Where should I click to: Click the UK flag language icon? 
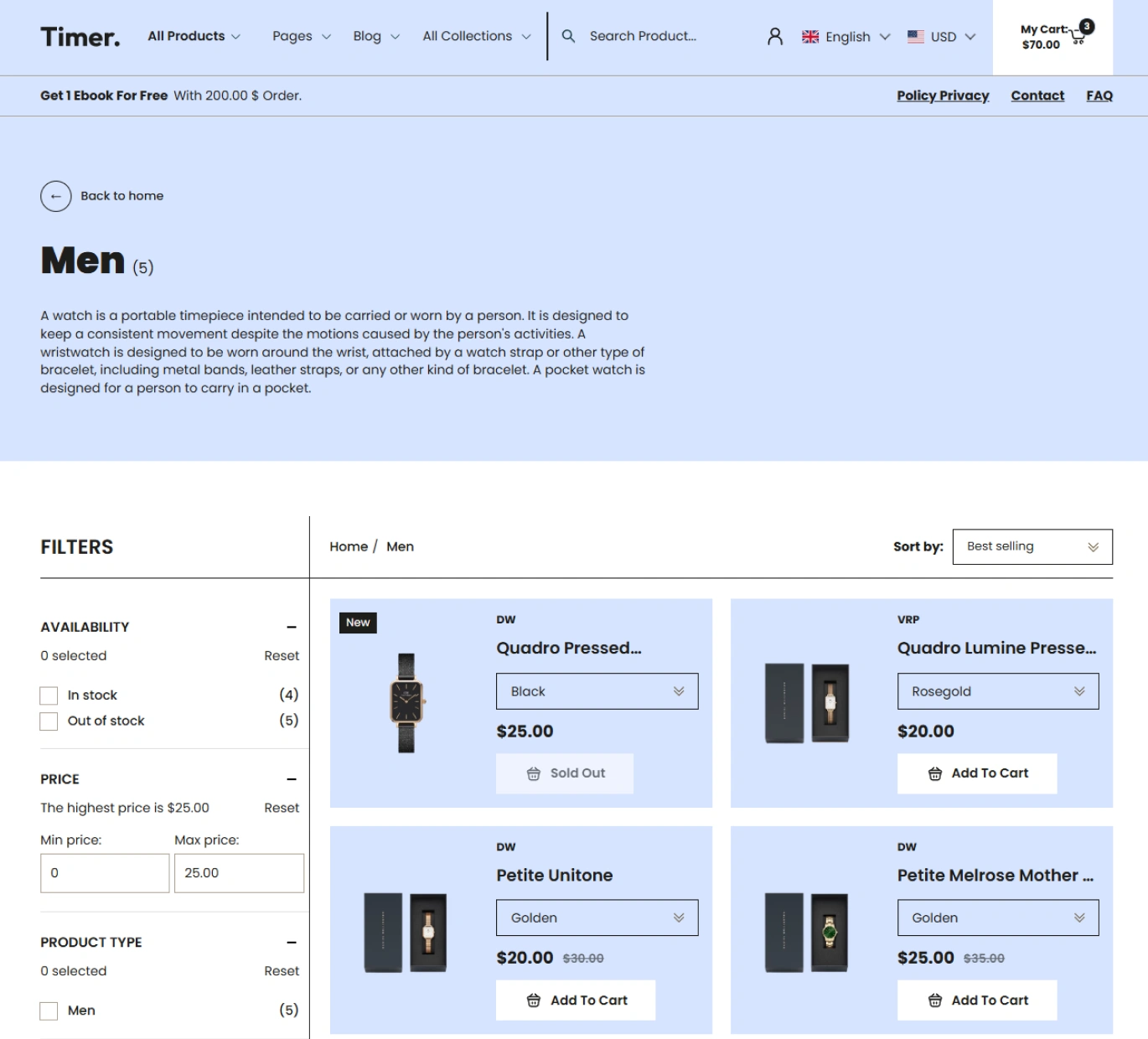click(x=810, y=37)
